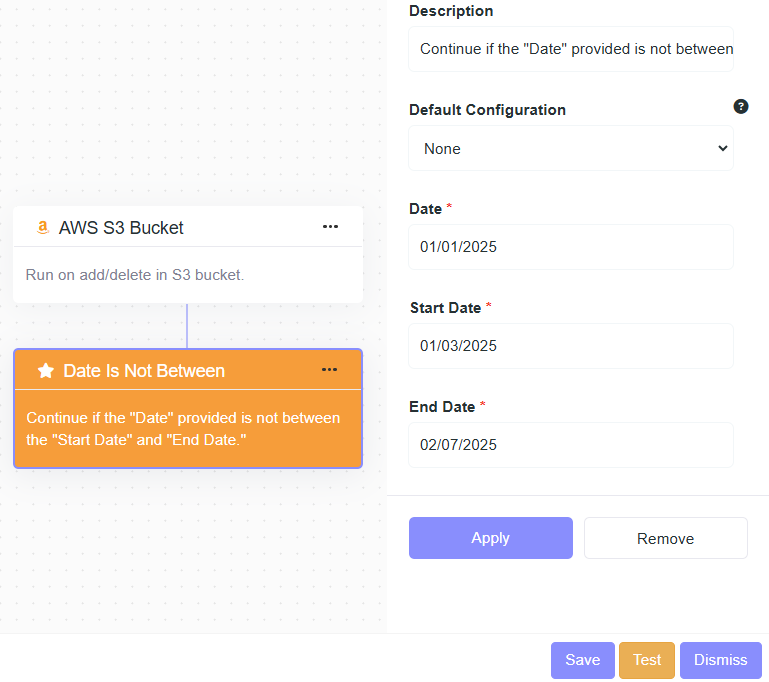
Task: Open the Date Is Not Between options menu
Action: 329,370
